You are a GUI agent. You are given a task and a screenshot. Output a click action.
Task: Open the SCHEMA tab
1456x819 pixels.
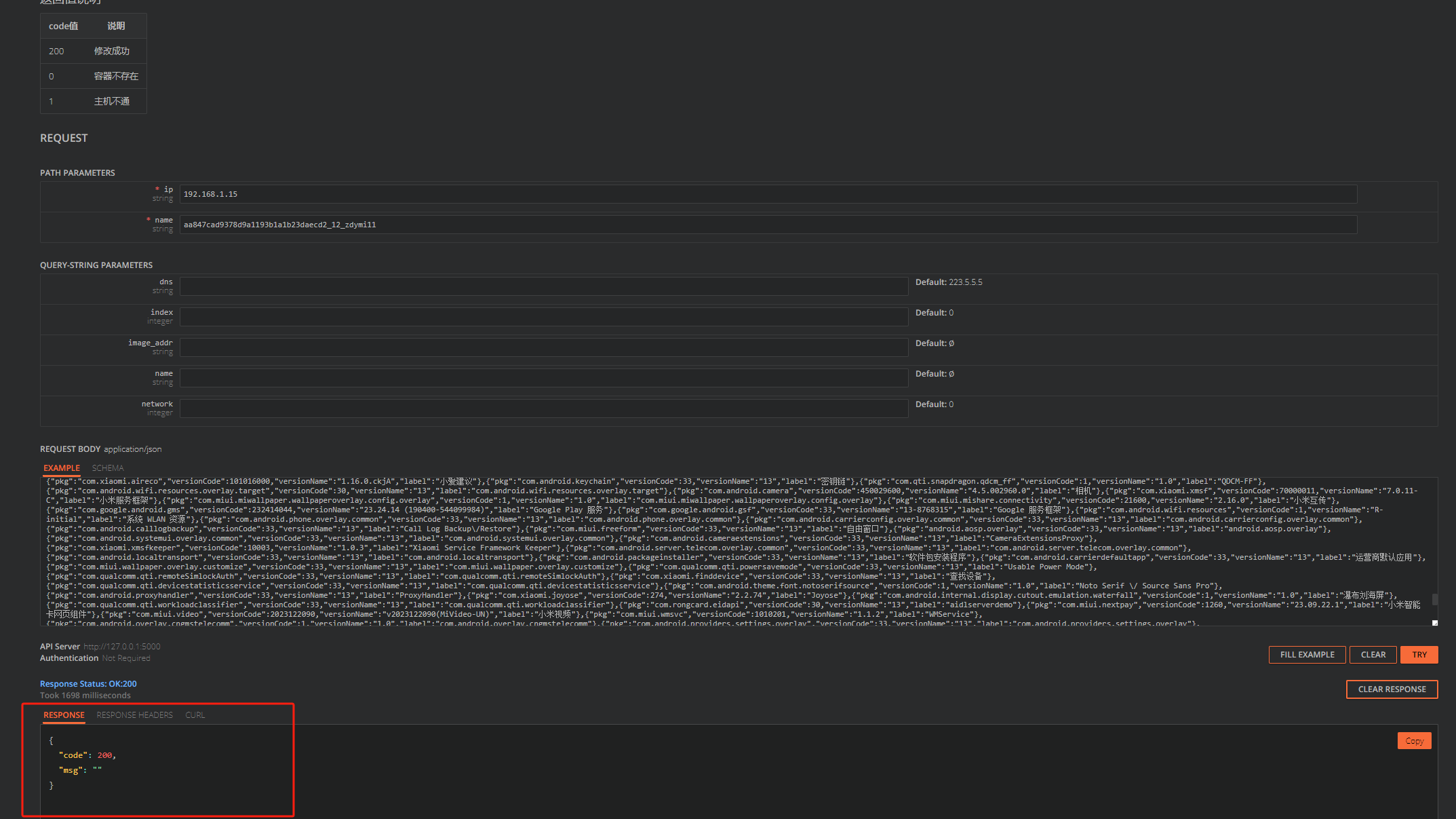coord(108,468)
